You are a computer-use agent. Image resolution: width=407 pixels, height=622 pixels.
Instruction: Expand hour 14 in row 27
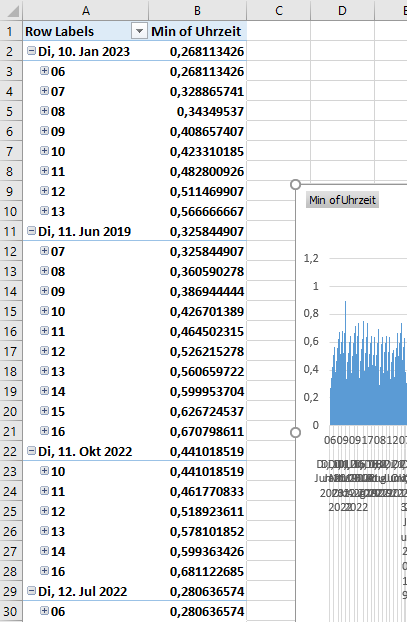click(44, 551)
